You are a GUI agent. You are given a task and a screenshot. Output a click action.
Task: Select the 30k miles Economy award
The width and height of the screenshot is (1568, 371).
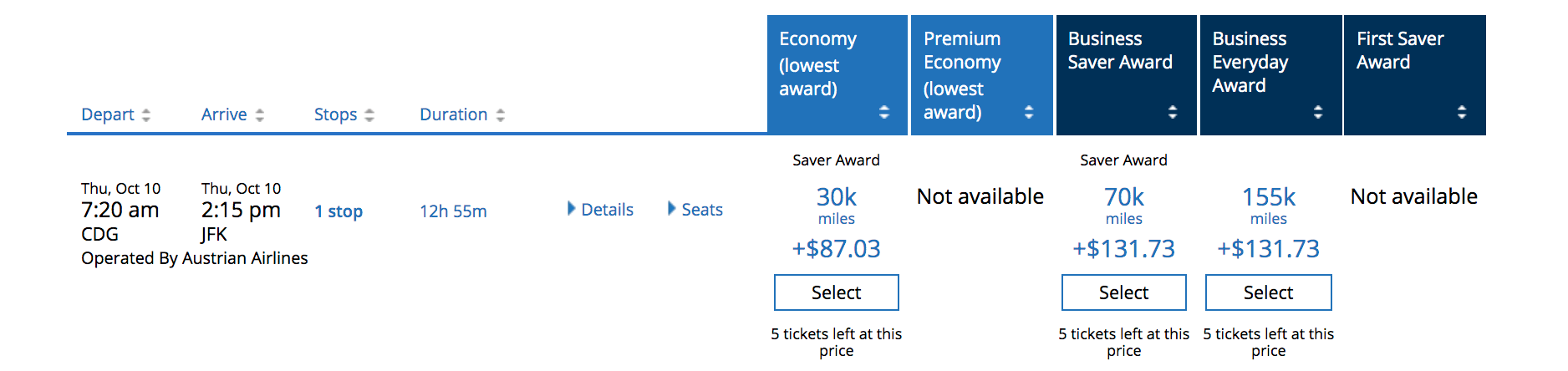[836, 292]
